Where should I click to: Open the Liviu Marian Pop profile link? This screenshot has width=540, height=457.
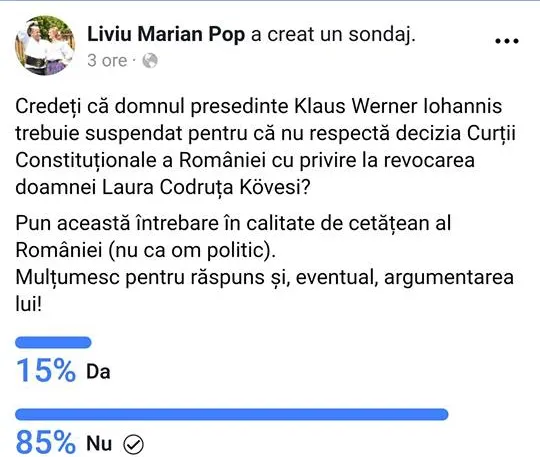coord(166,34)
